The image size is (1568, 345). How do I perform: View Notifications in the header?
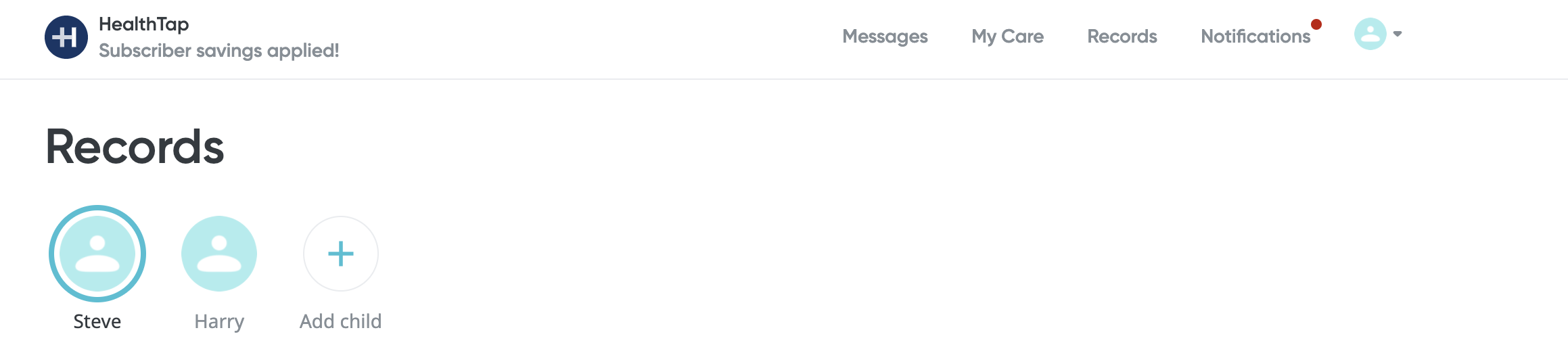[x=1255, y=37]
